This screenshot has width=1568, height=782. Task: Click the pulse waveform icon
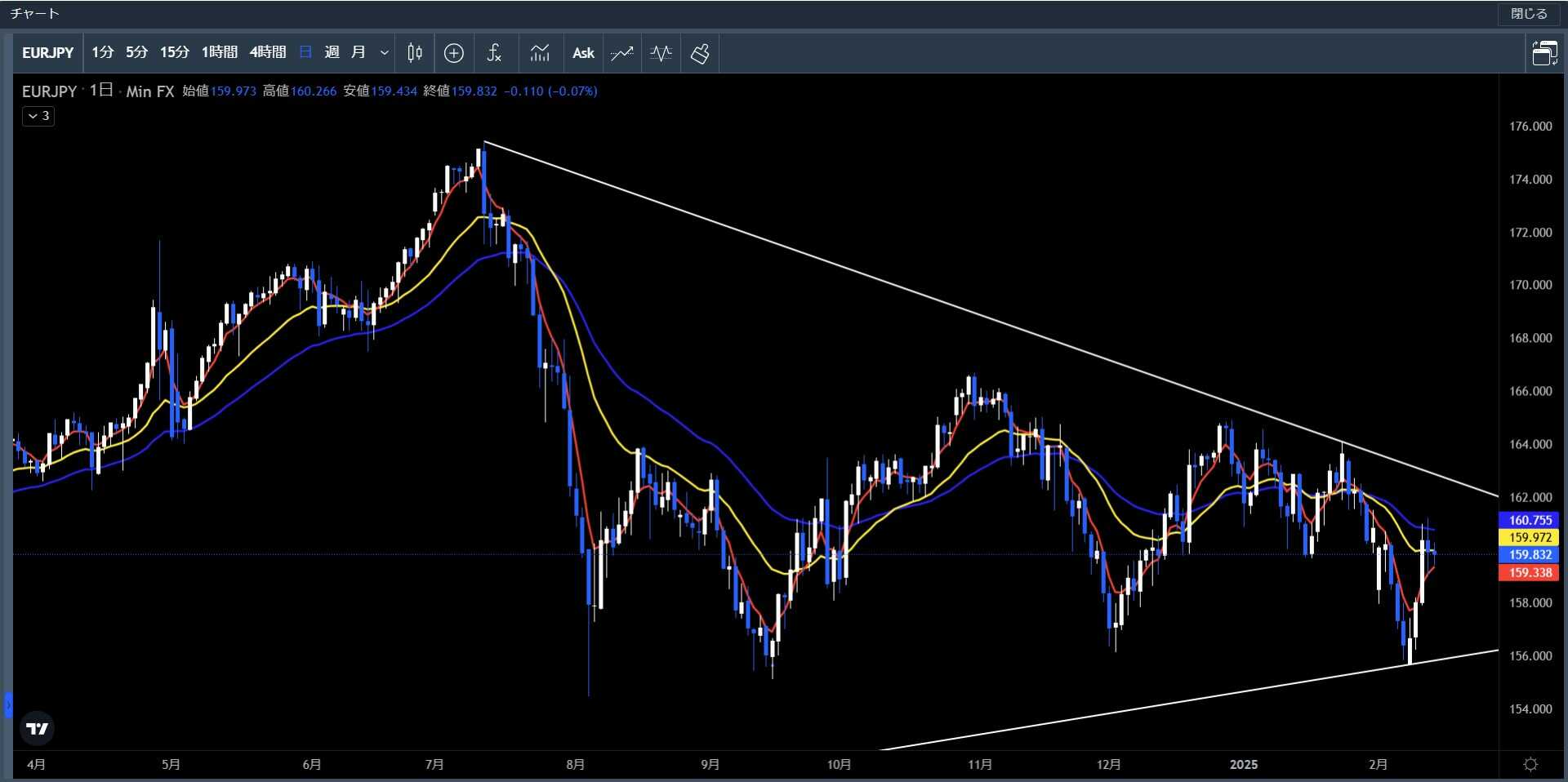tap(661, 53)
